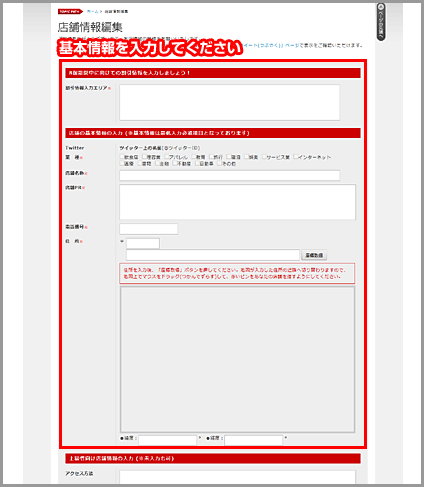424x487 pixels.
Task: Focus the latitude input below the map
Action: tap(167, 440)
